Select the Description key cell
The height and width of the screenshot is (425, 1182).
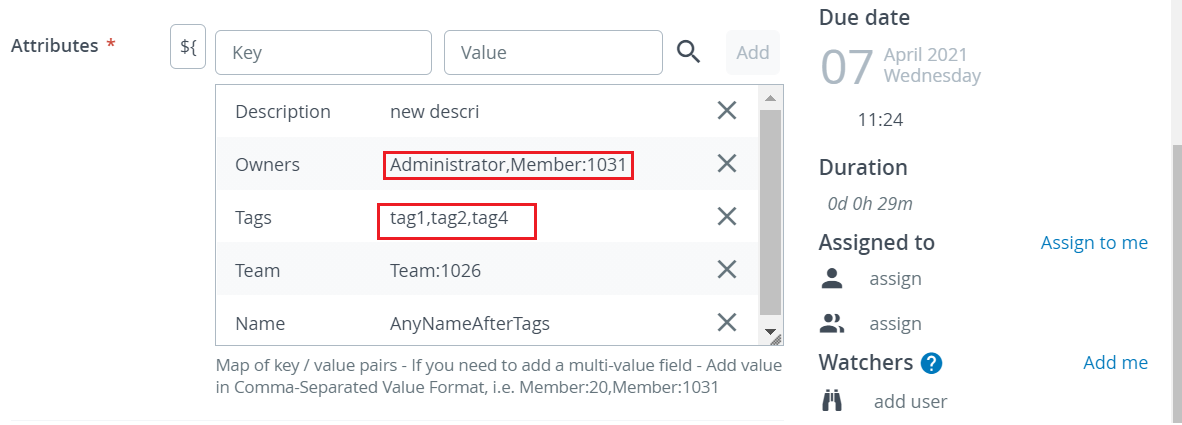(x=283, y=112)
